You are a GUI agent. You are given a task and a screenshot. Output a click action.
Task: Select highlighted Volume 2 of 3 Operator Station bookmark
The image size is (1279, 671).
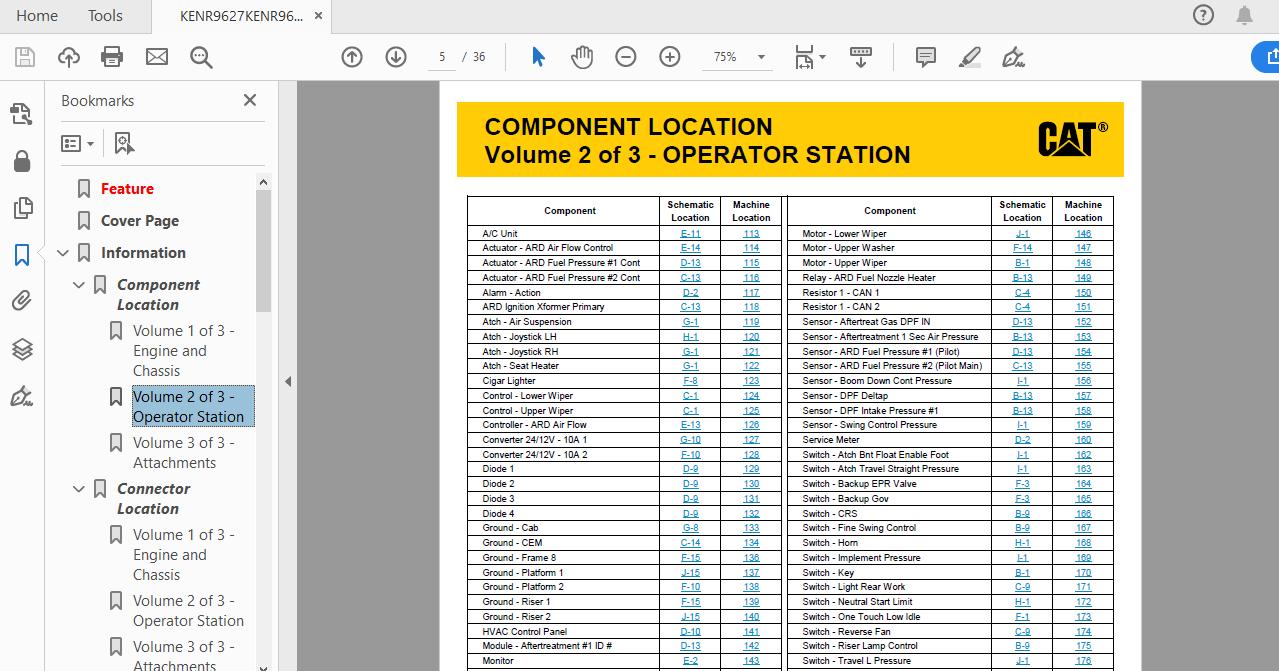click(x=193, y=407)
